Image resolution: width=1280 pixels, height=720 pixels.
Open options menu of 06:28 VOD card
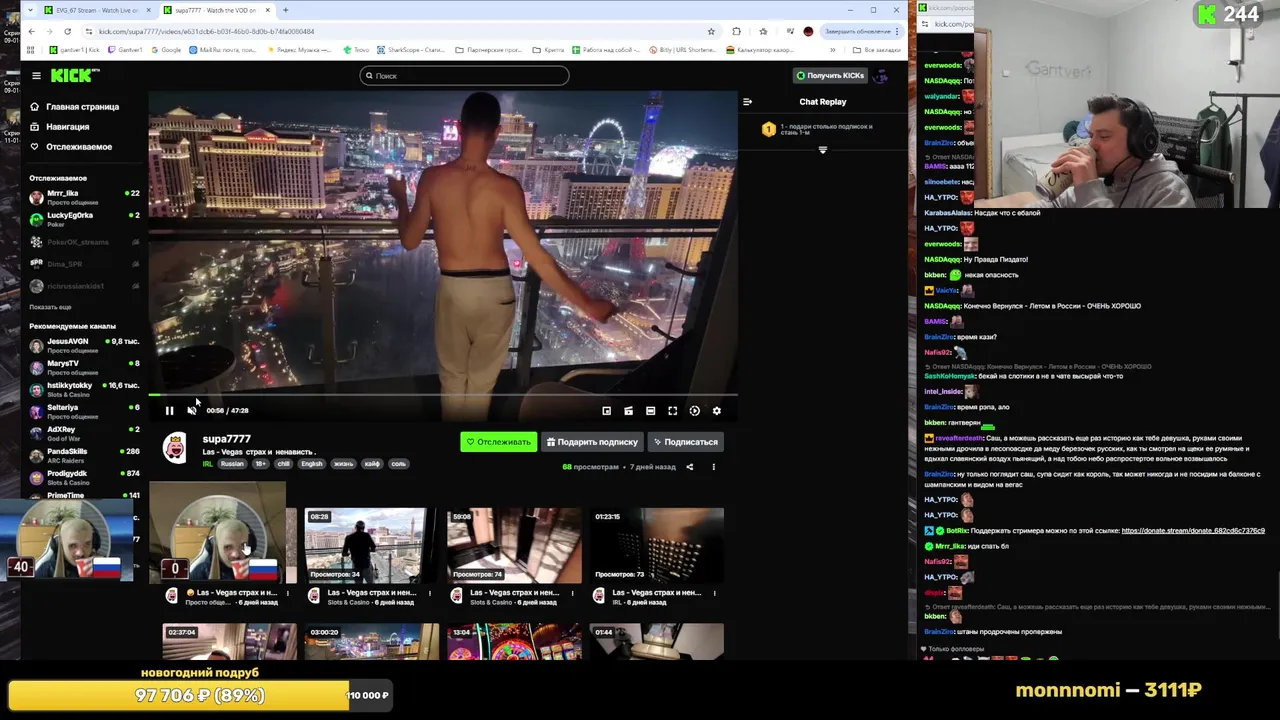click(430, 593)
